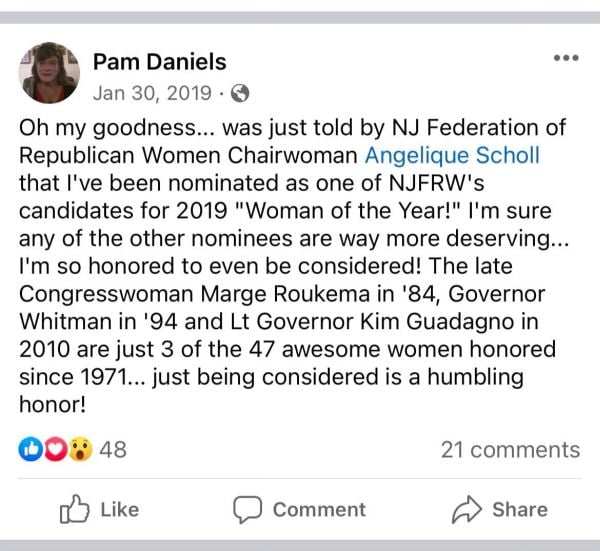Open the three-dot post options menu
Screen dimensions: 600x551
click(566, 59)
